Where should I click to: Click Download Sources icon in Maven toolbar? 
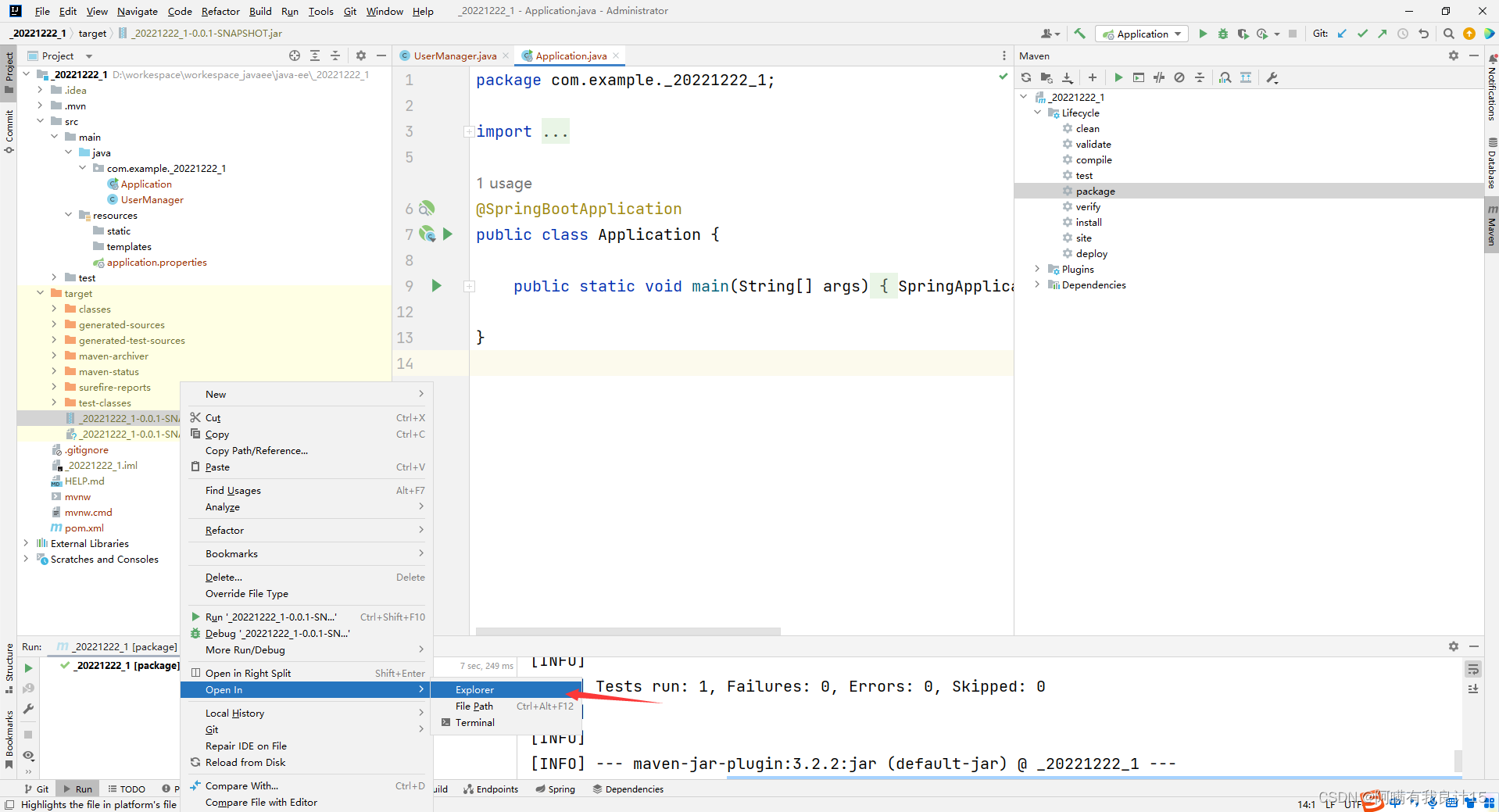pyautogui.click(x=1068, y=77)
